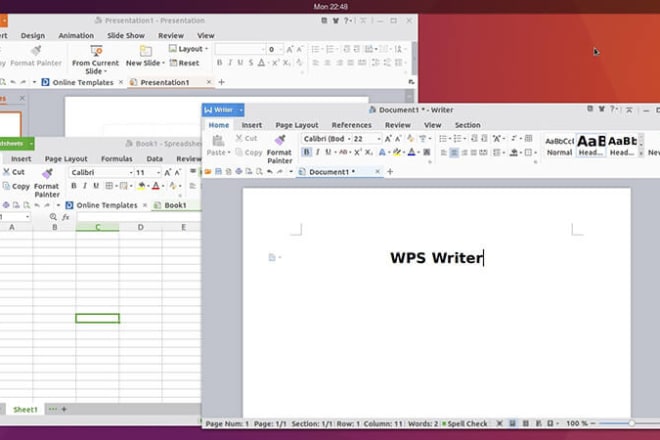
Task: Open Online Templates tab in Spreadsheets window
Action: click(106, 205)
